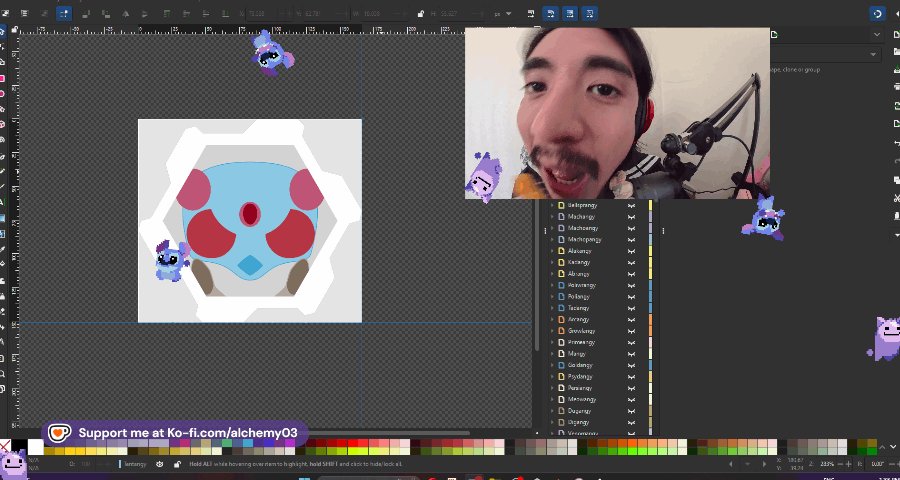Screen dimensions: 900x480
Task: Show the Growlangy layer
Action: [631, 331]
